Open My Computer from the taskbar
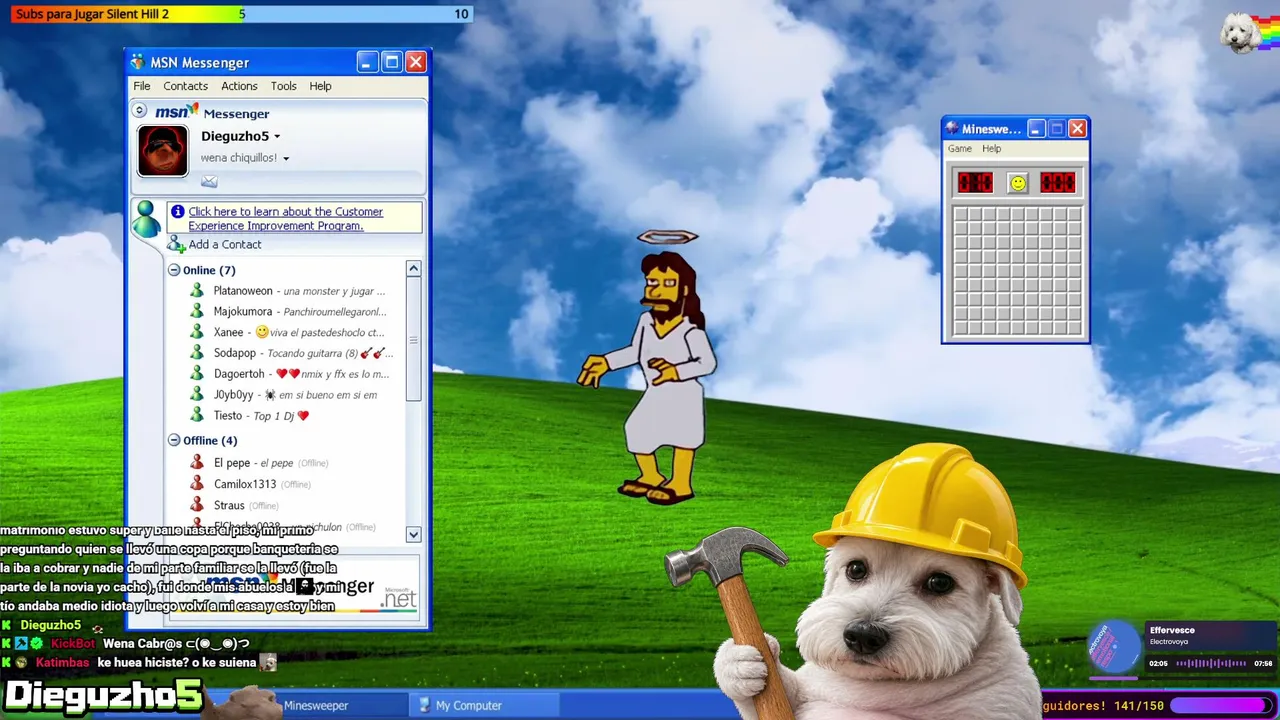Image resolution: width=1280 pixels, height=720 pixels. [486, 705]
